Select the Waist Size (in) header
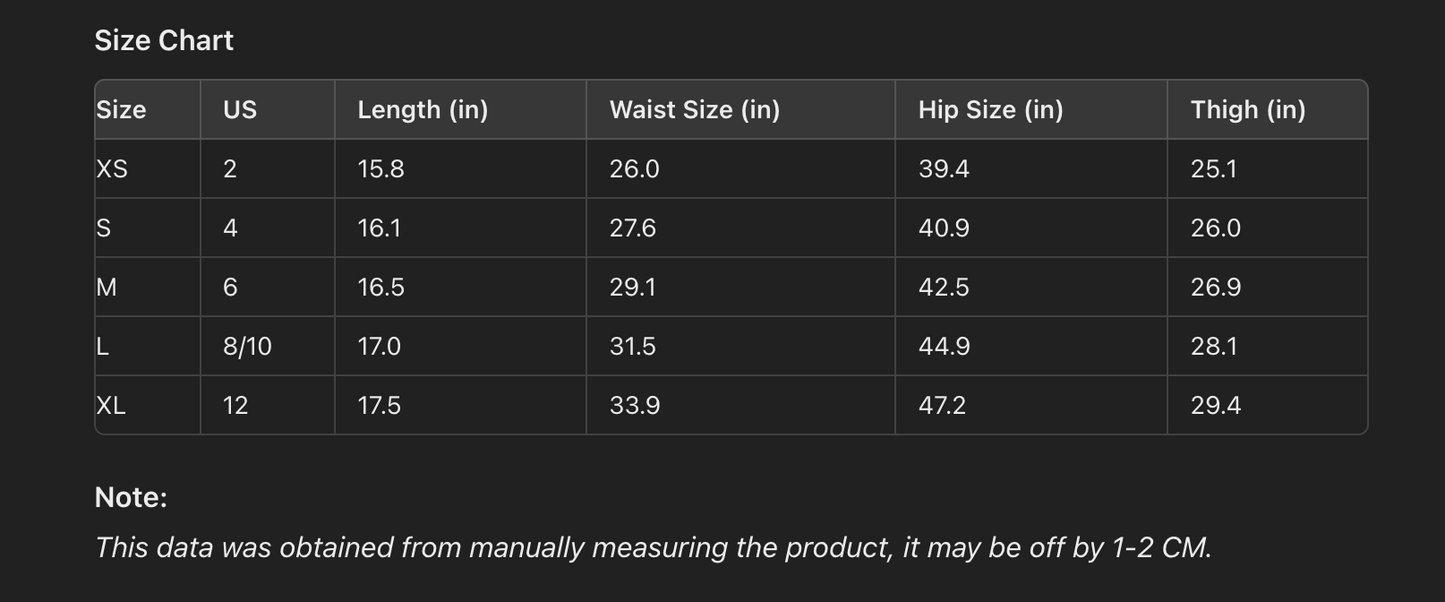 coord(694,110)
